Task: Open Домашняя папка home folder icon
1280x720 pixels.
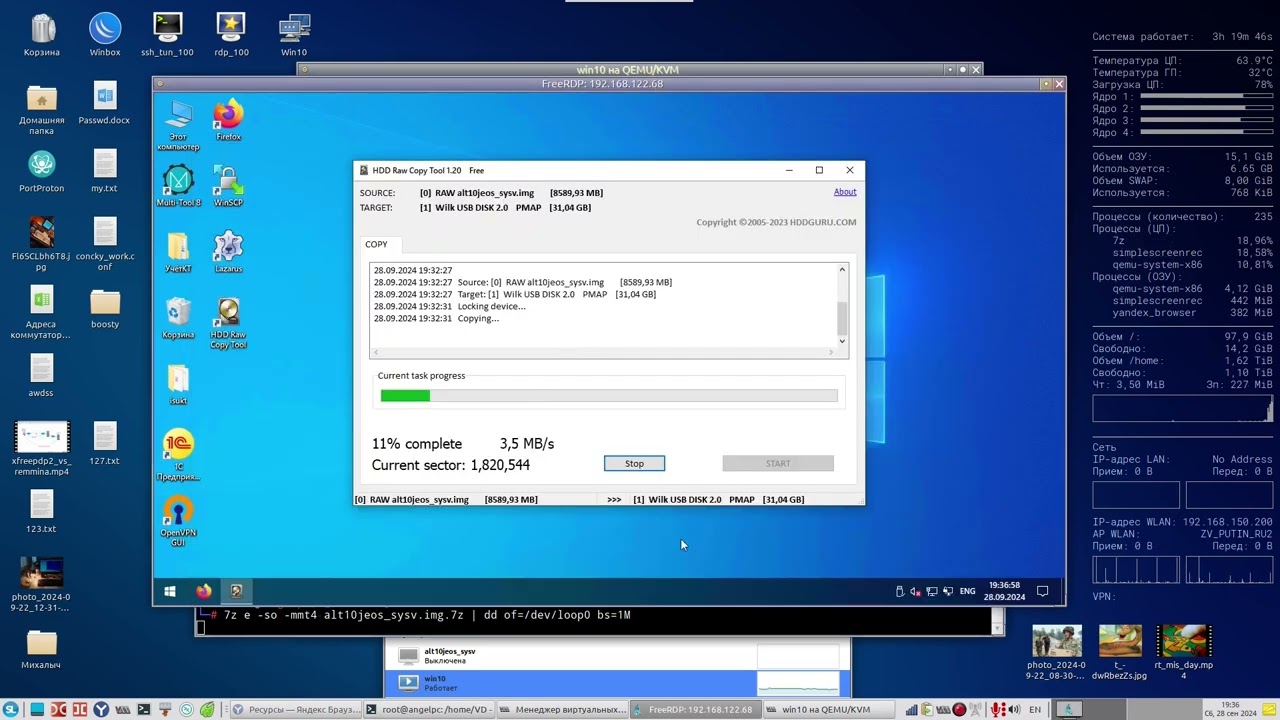Action: (x=42, y=108)
